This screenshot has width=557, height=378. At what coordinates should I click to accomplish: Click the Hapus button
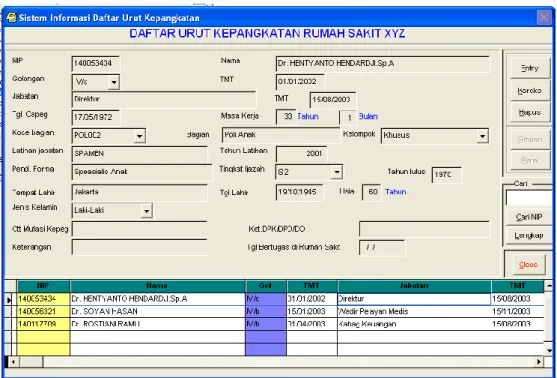[530, 112]
